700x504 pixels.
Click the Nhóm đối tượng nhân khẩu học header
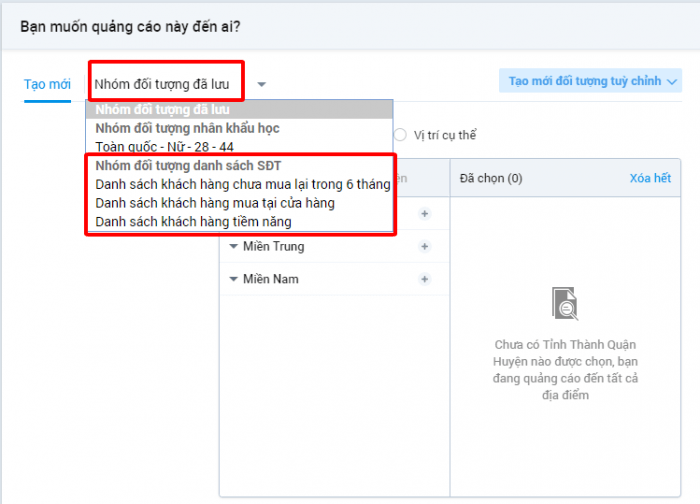(187, 128)
